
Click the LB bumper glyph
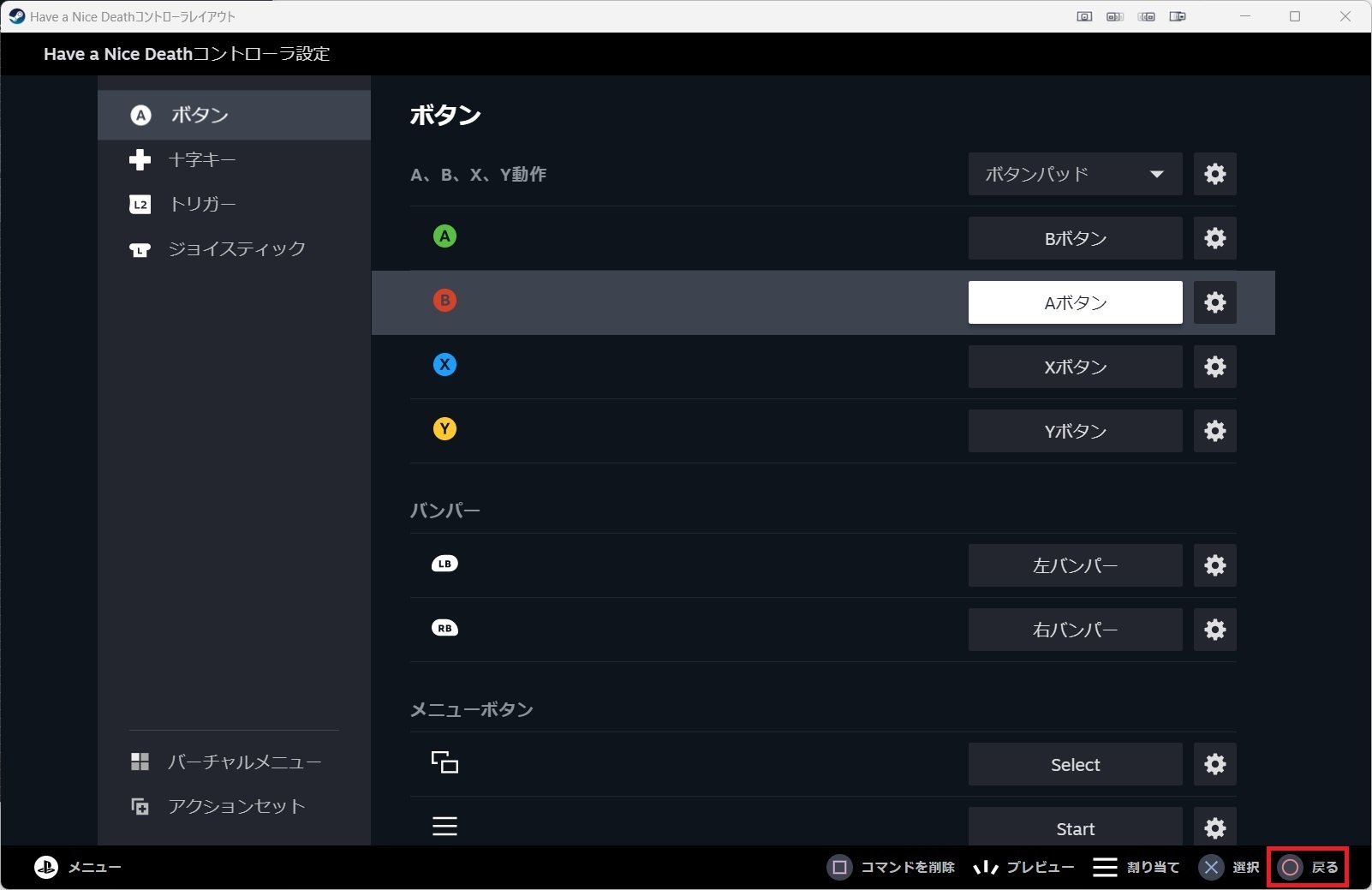(444, 564)
